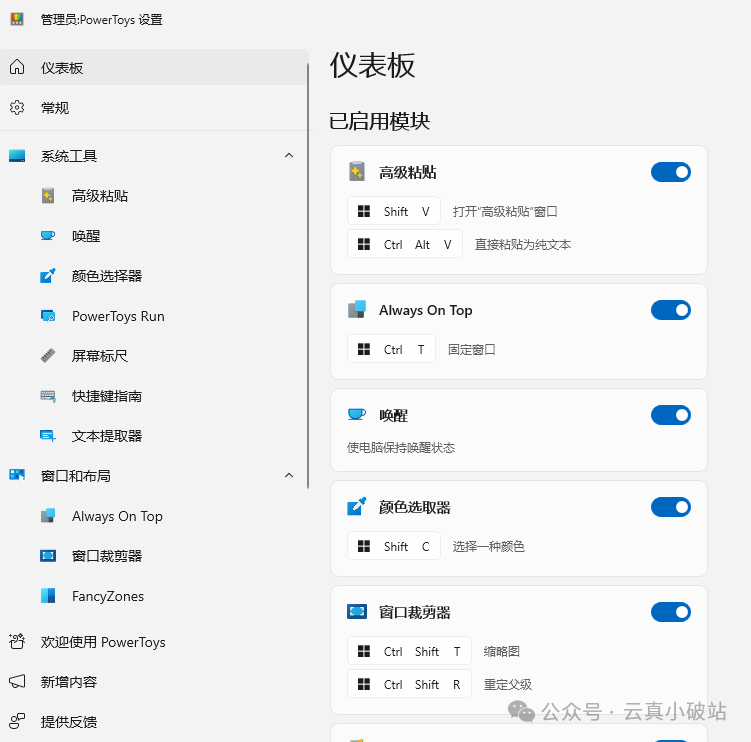Click 颜色选取器 card eyedropper icon
Image resolution: width=751 pixels, height=742 pixels.
point(357,506)
